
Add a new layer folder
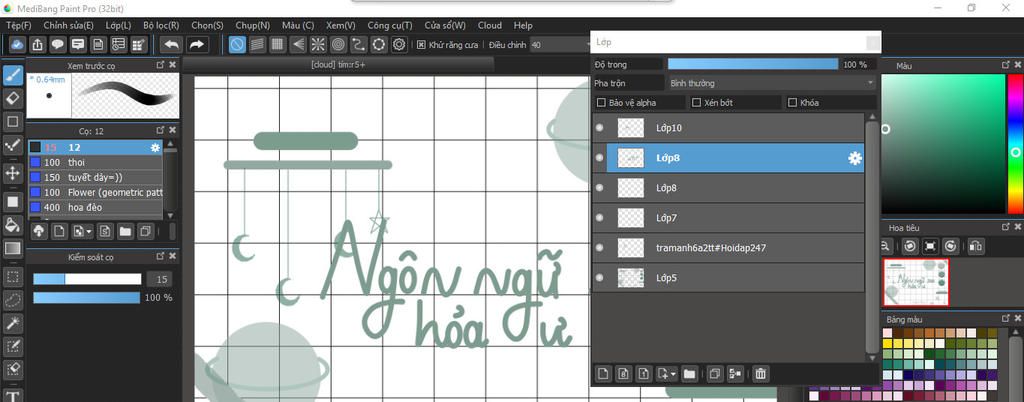(x=689, y=374)
